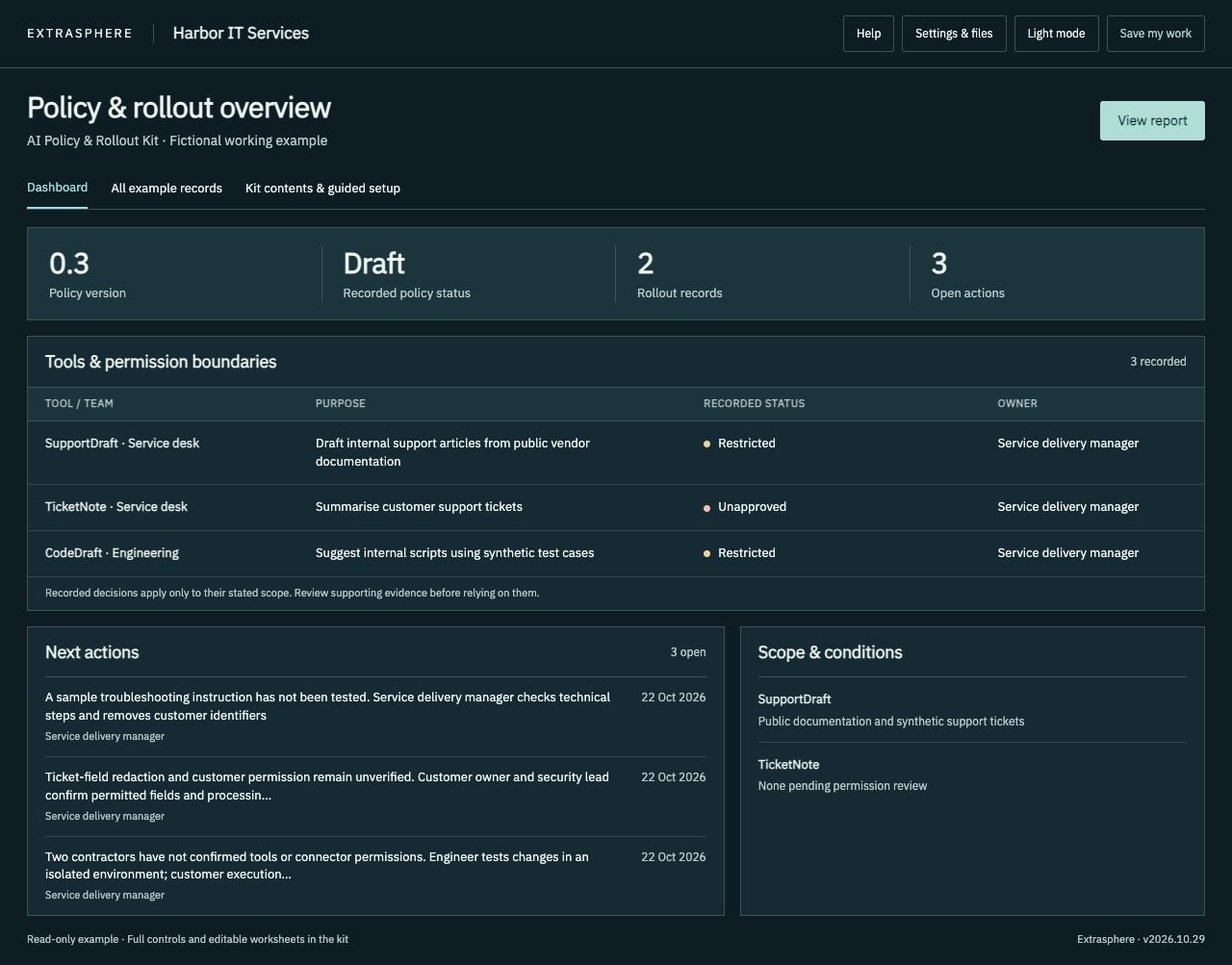Click the TicketNote row's Service delivery manager owner
The height and width of the screenshot is (965, 1232).
[1068, 507]
